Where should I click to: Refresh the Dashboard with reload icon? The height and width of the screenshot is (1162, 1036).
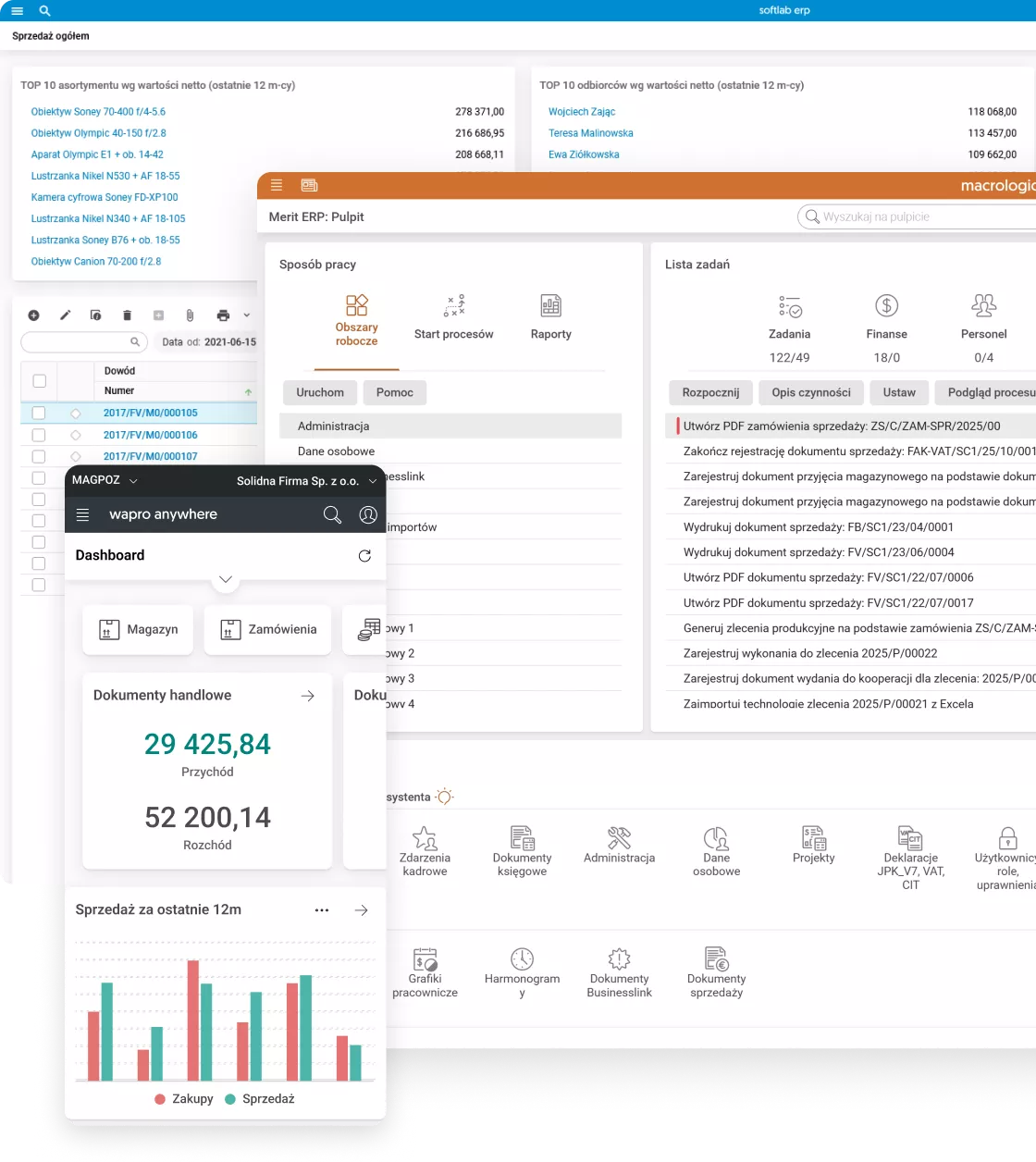pyautogui.click(x=364, y=556)
